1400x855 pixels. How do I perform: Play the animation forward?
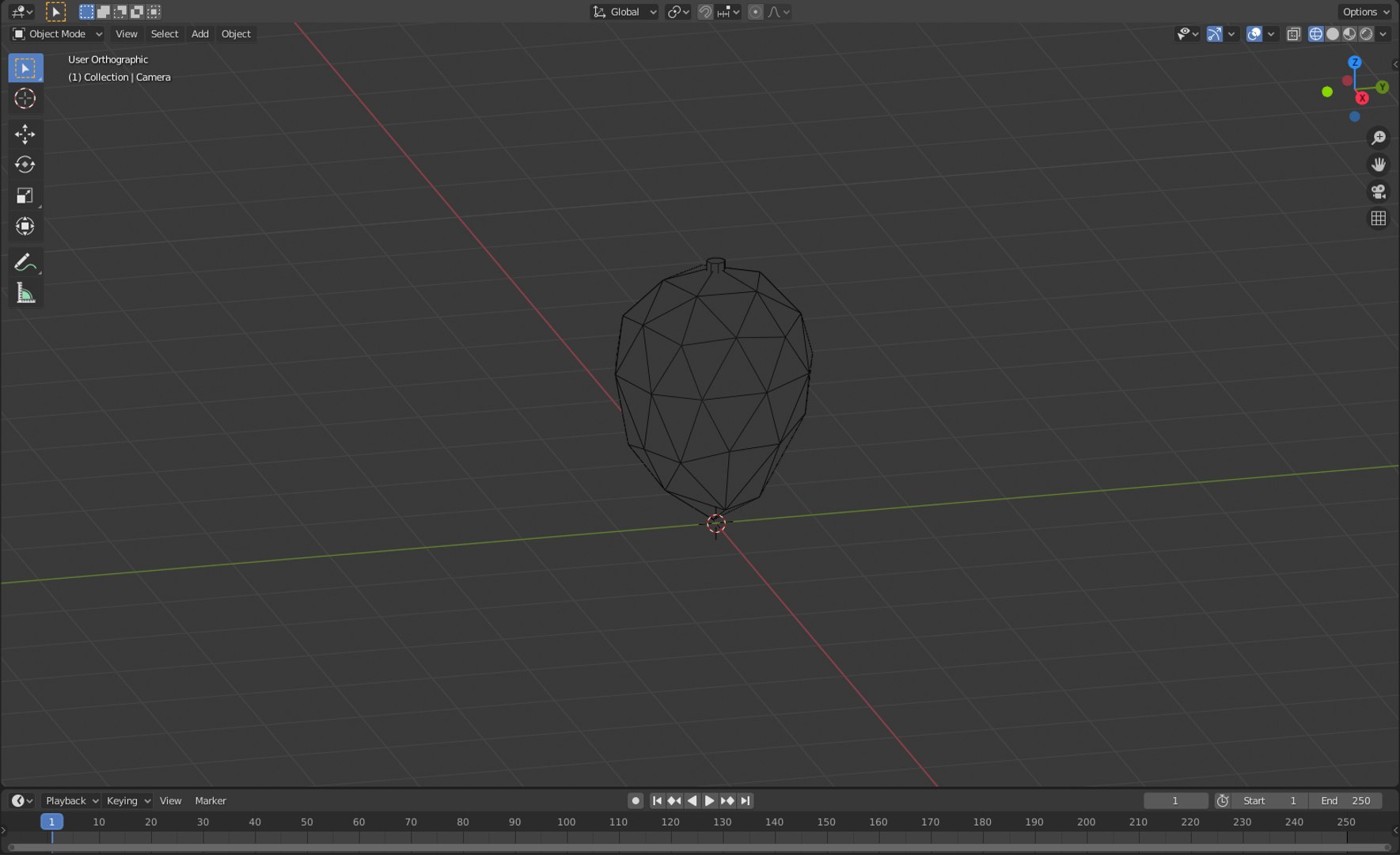tap(710, 800)
